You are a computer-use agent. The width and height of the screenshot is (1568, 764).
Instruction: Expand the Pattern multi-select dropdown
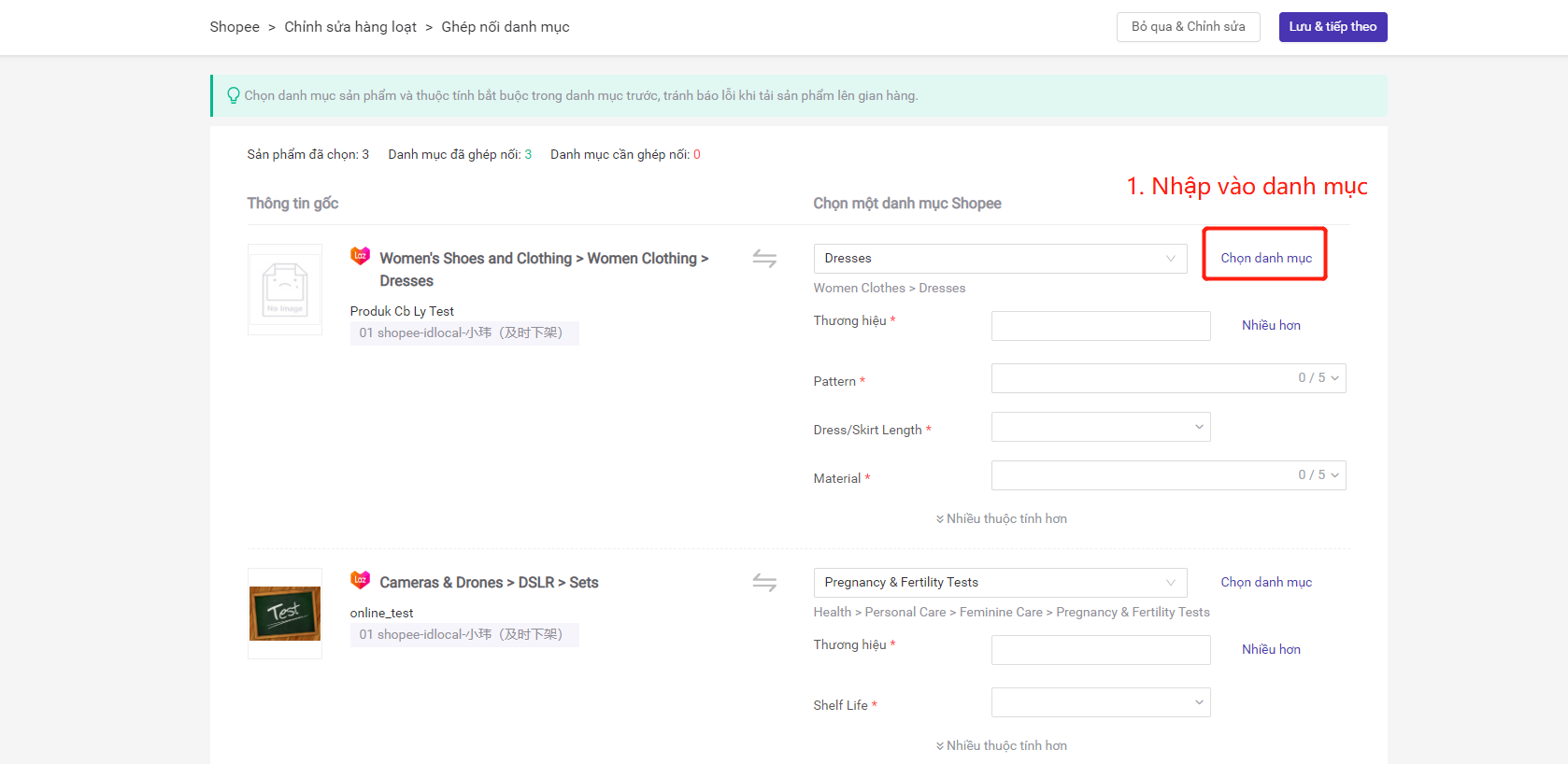click(x=1167, y=378)
